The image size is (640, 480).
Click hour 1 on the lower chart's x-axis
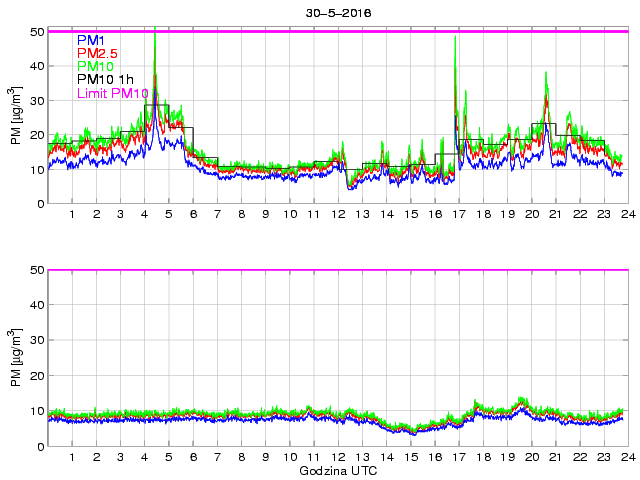tap(72, 457)
